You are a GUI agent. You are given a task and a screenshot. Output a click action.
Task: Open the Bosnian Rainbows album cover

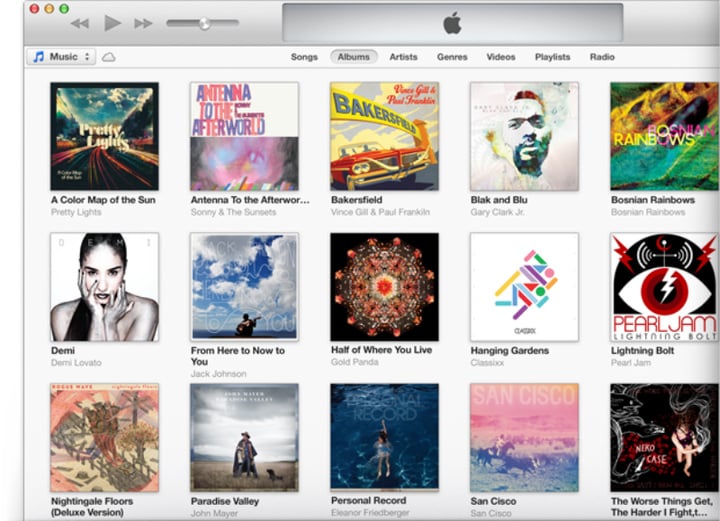pos(664,136)
